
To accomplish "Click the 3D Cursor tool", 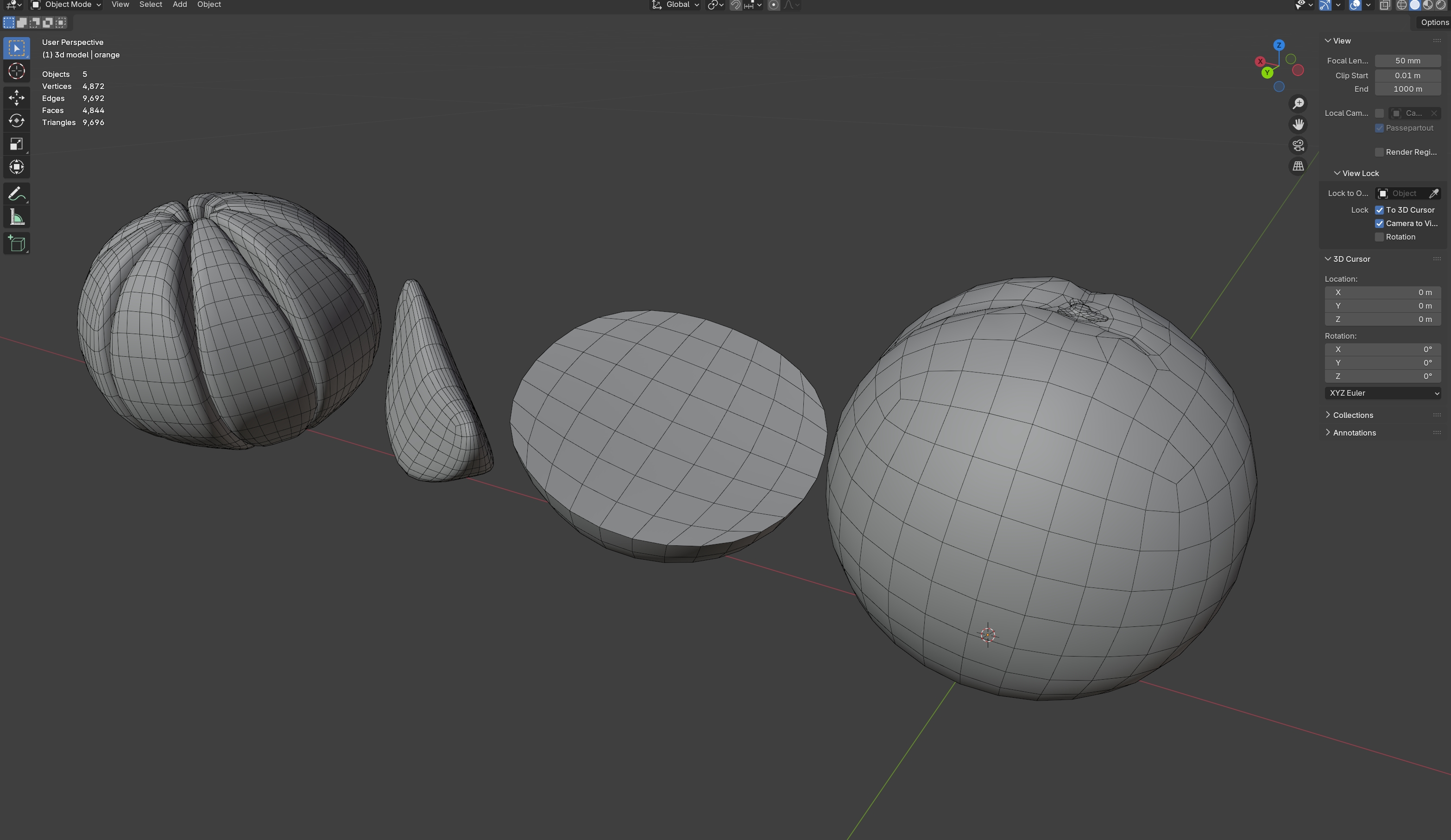I will coord(16,71).
